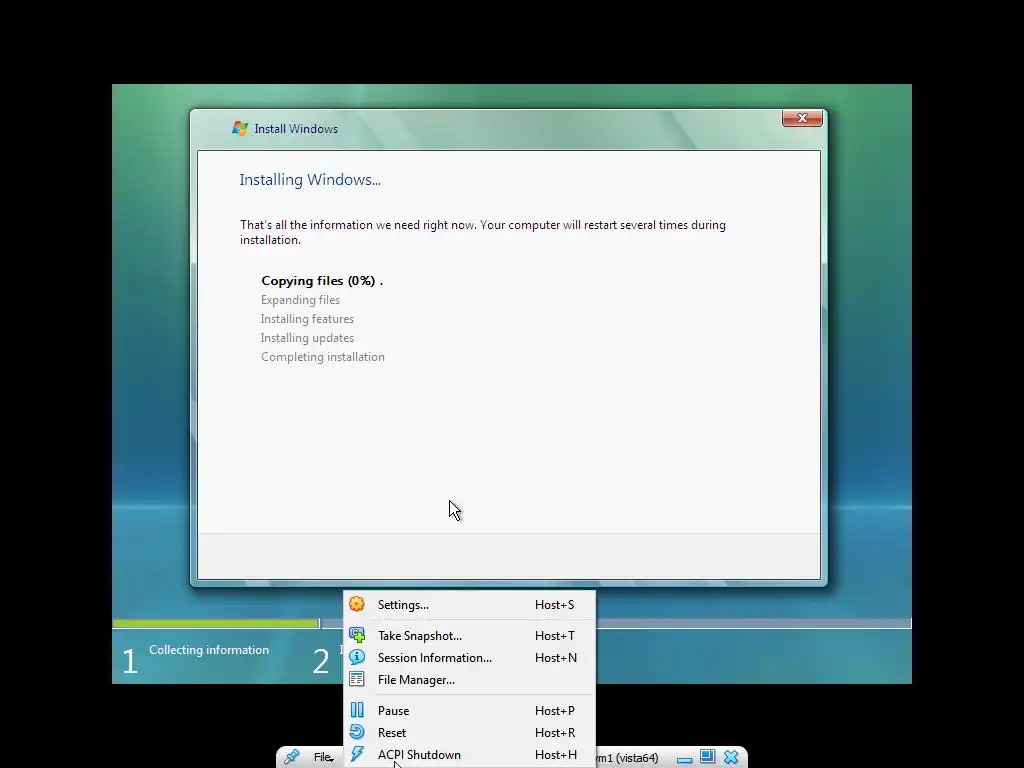The width and height of the screenshot is (1024, 768).
Task: Click the Host+H shortcut label
Action: pyautogui.click(x=556, y=755)
